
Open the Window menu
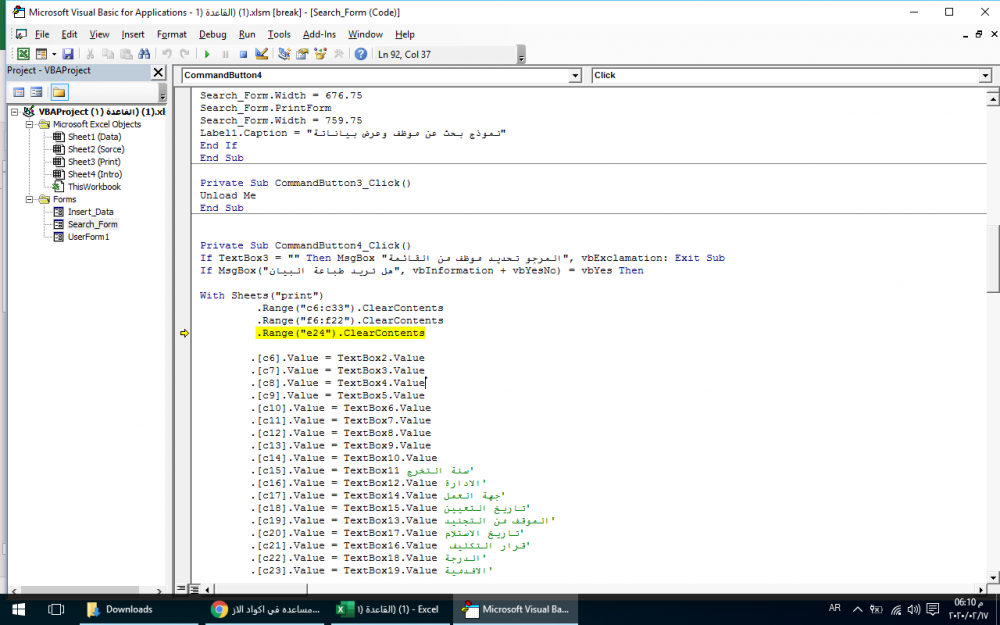[x=365, y=34]
